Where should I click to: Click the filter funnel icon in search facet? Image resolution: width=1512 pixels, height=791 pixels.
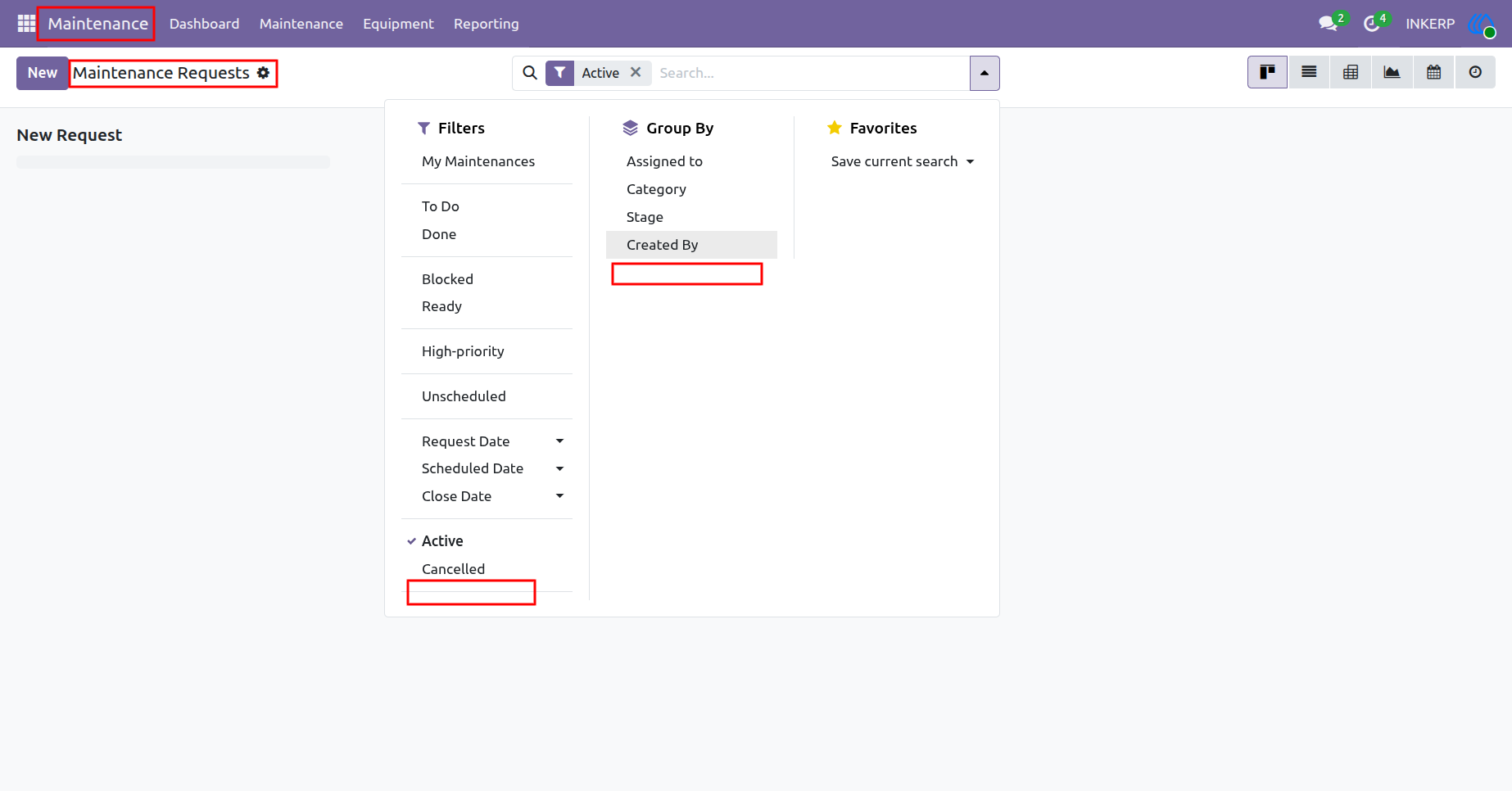pos(559,73)
